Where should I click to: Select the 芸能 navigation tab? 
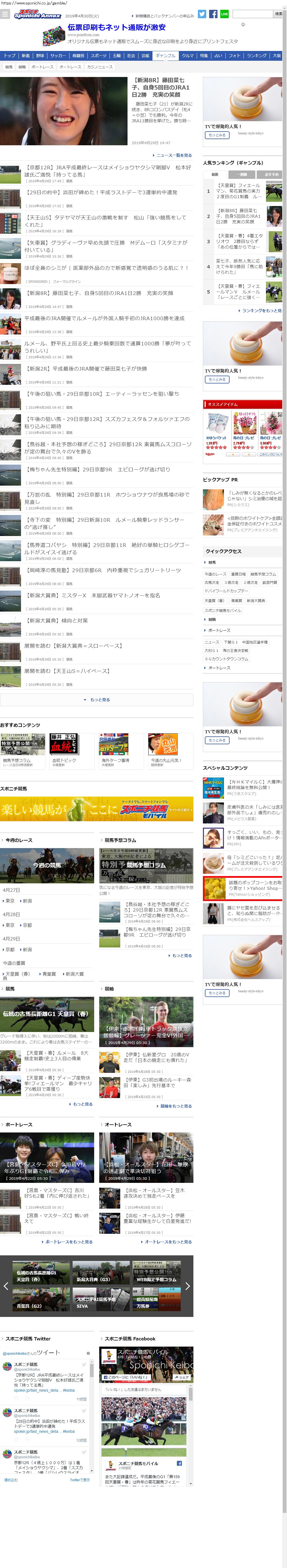145,55
